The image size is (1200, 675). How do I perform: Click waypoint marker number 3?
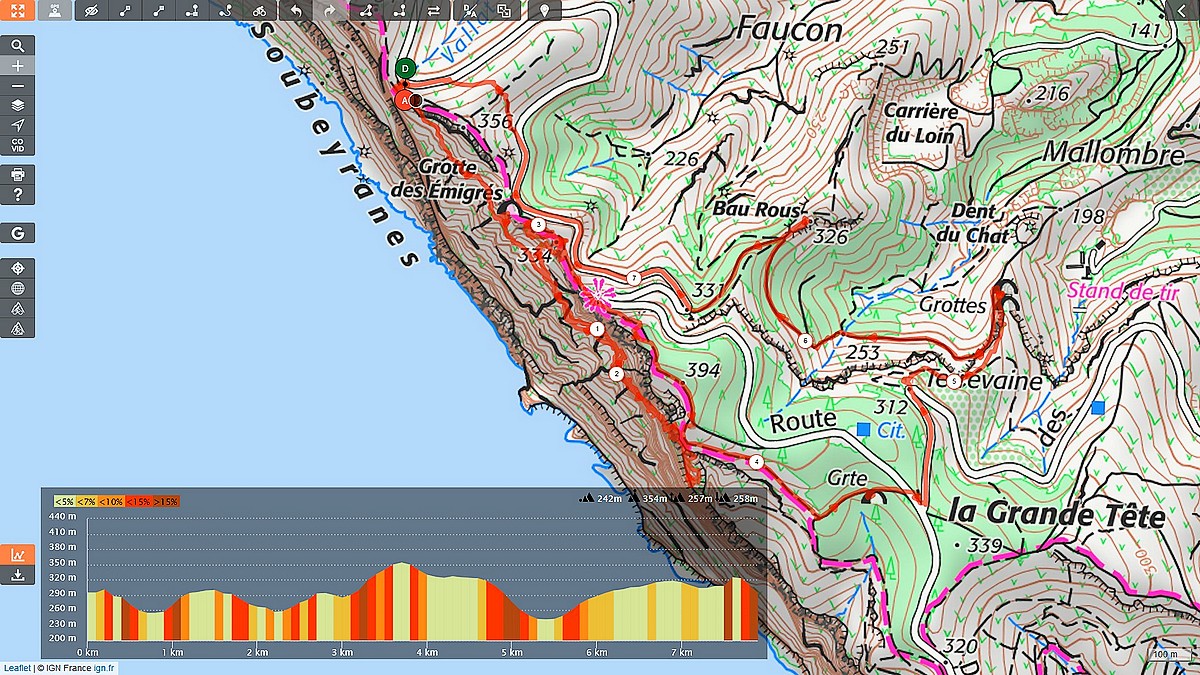pos(538,225)
